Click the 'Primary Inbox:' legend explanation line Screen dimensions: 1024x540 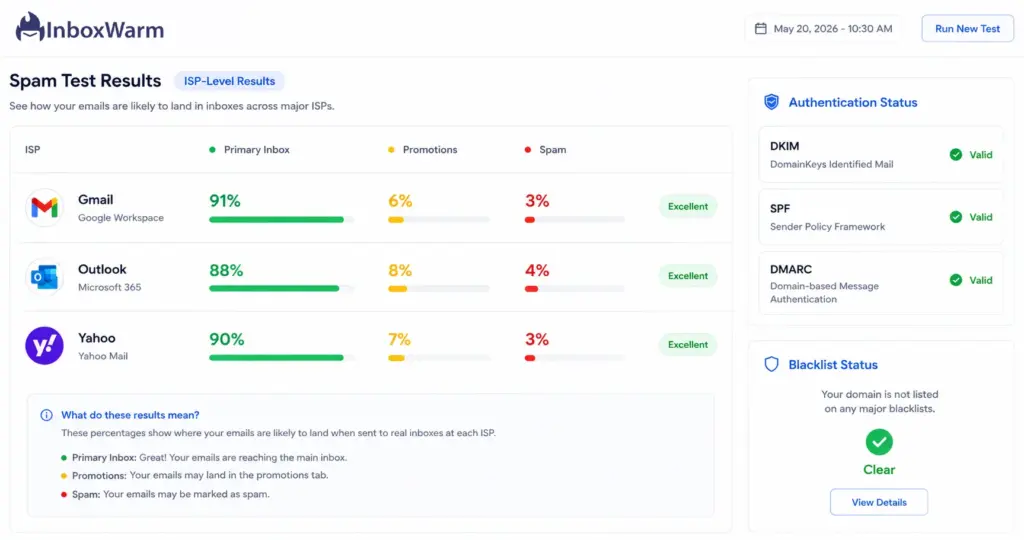[209, 458]
